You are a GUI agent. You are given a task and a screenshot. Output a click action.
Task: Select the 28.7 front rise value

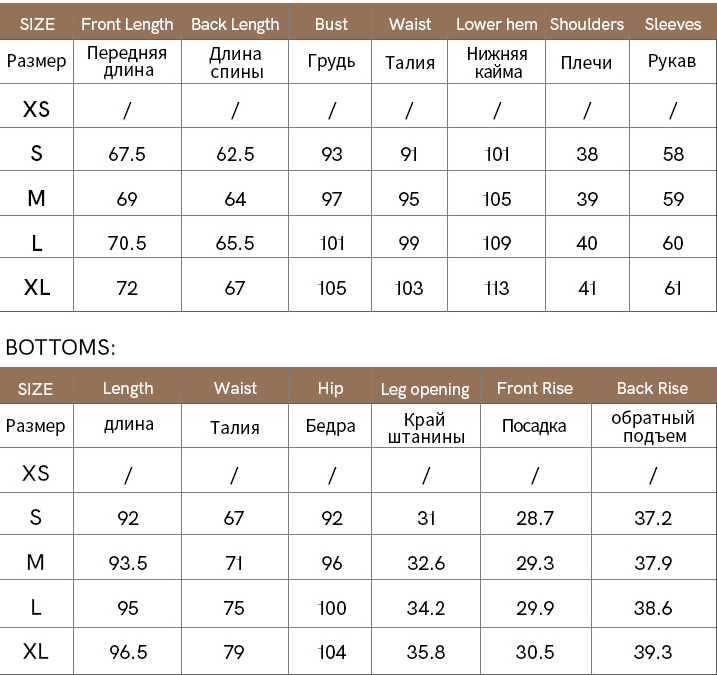(x=535, y=518)
